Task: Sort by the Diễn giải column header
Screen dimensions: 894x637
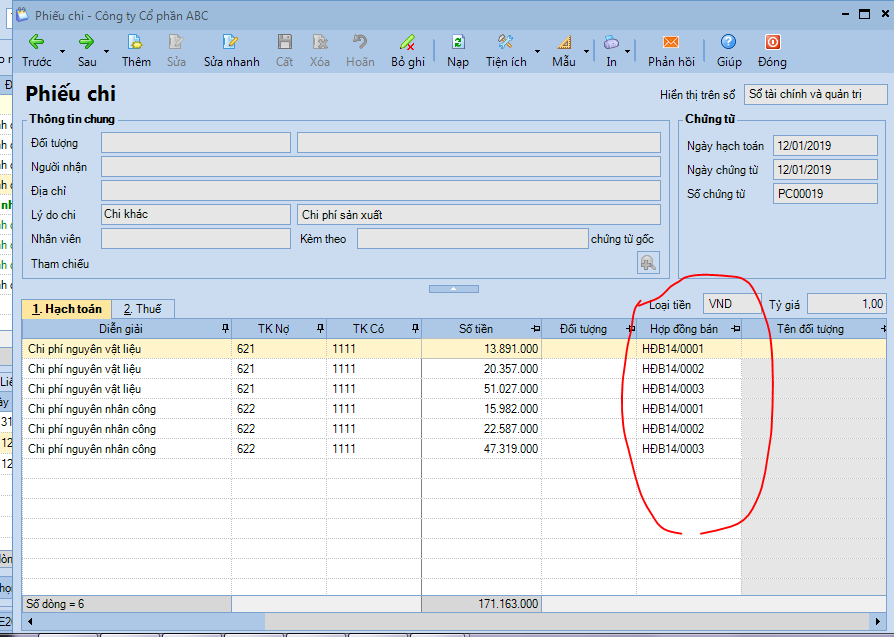Action: tap(121, 329)
